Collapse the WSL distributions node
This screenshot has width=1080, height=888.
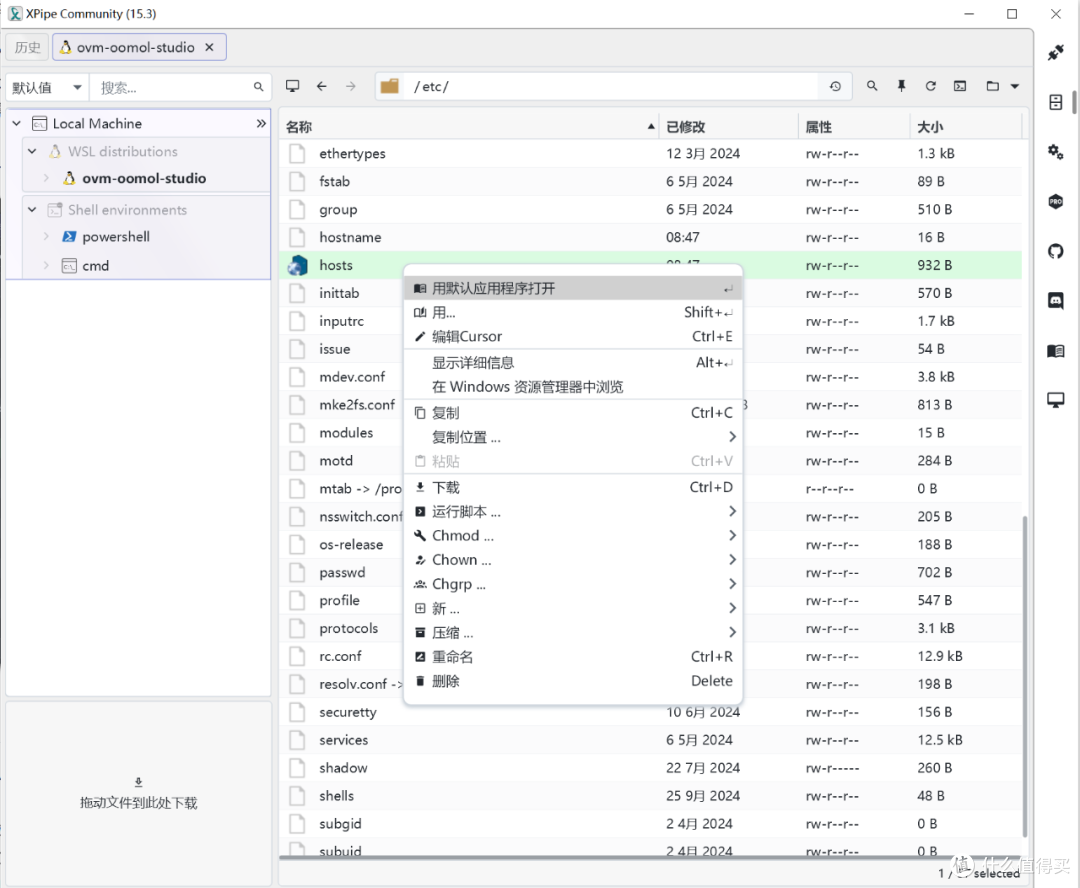click(32, 151)
